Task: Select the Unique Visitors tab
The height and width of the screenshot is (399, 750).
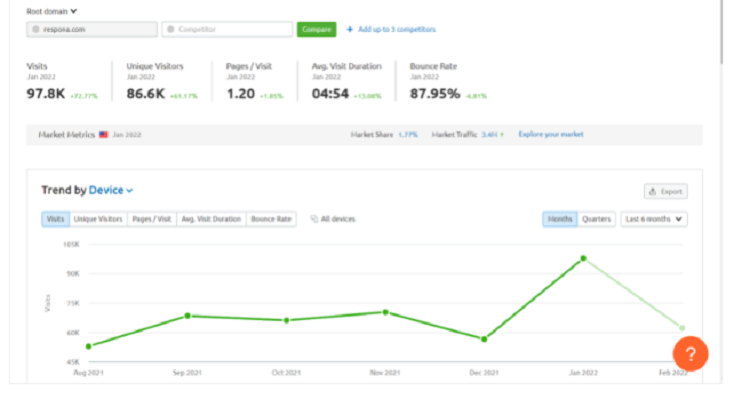Action: tap(98, 219)
